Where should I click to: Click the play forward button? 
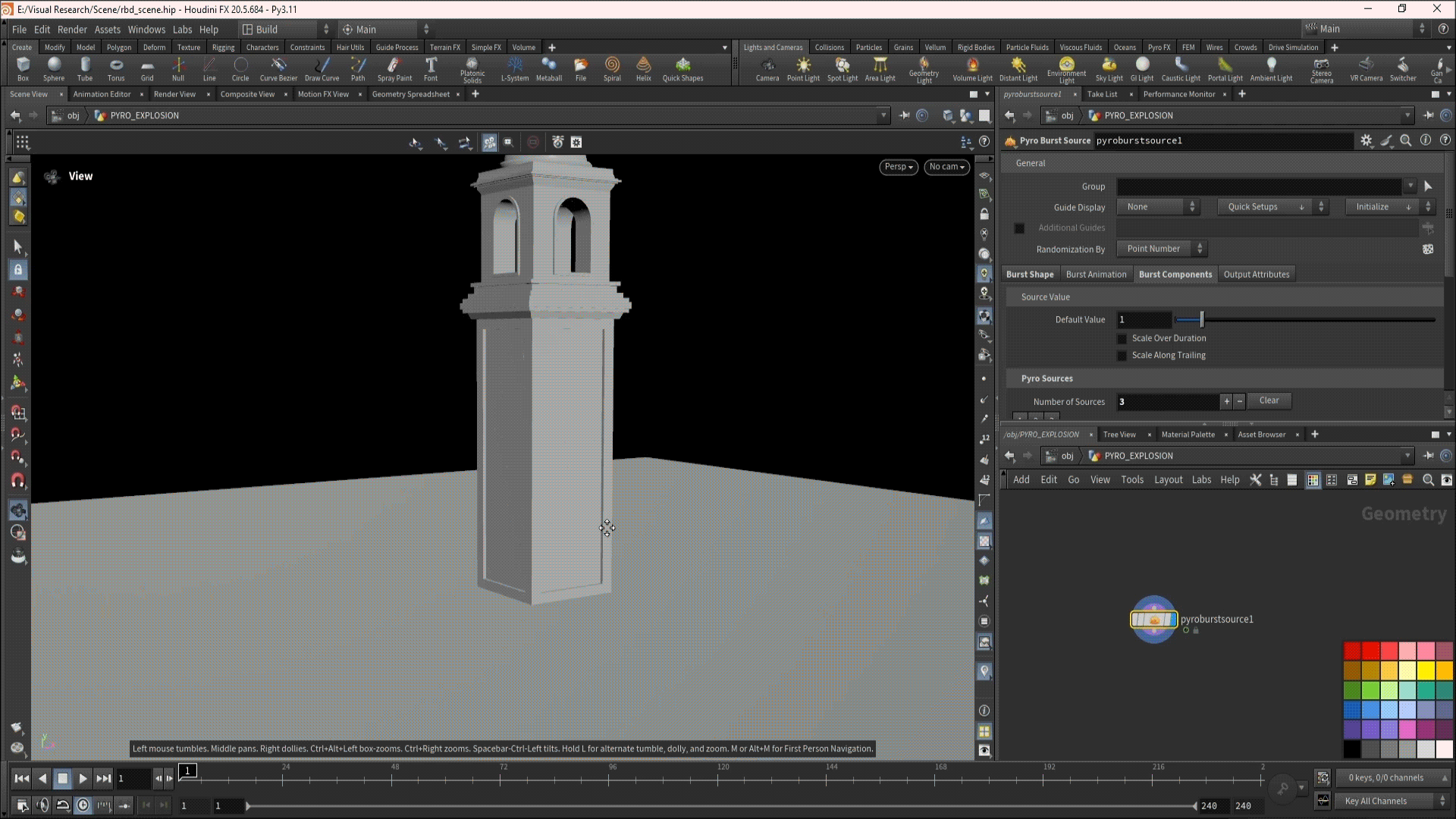(83, 778)
